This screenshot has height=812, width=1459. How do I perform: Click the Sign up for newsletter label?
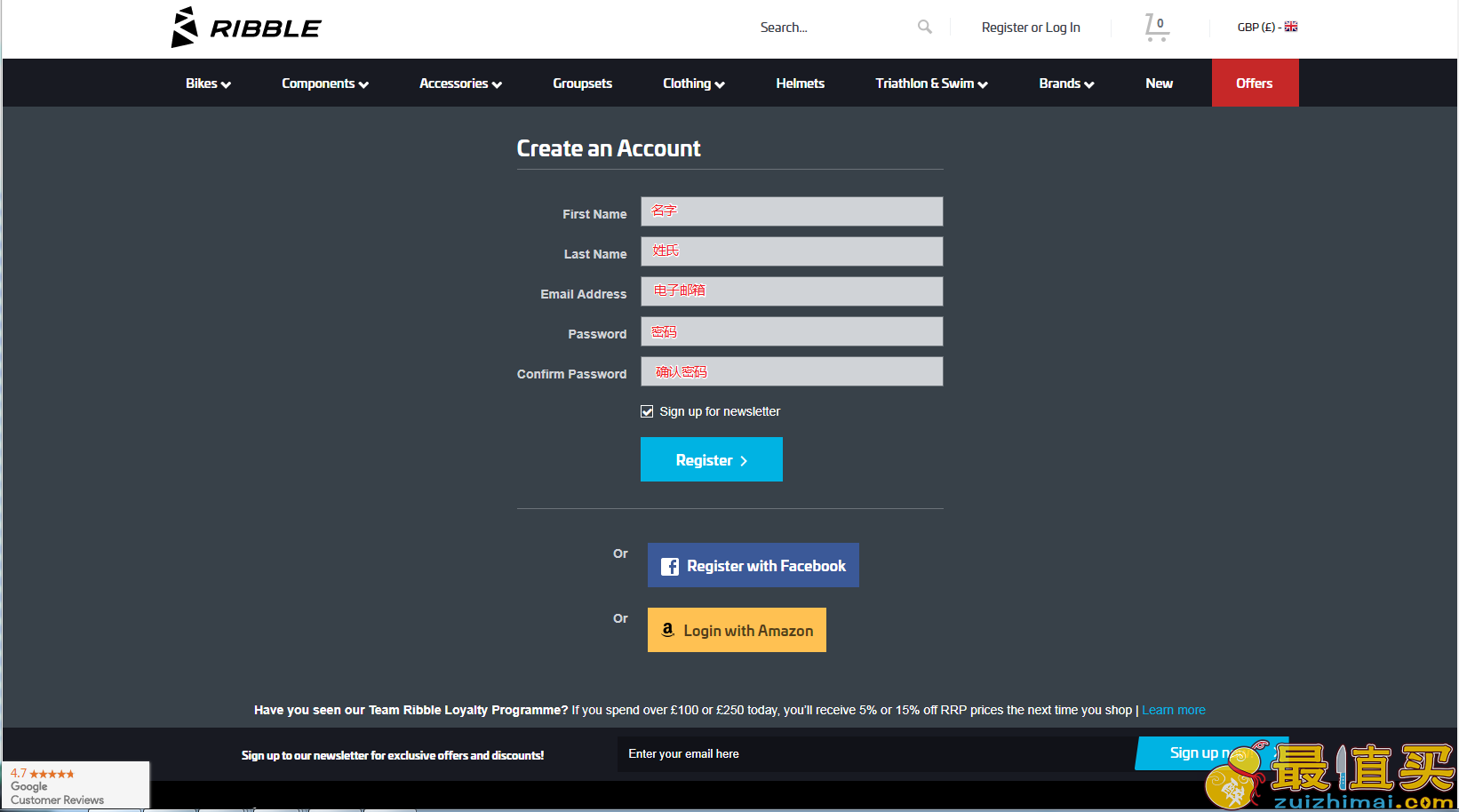720,411
